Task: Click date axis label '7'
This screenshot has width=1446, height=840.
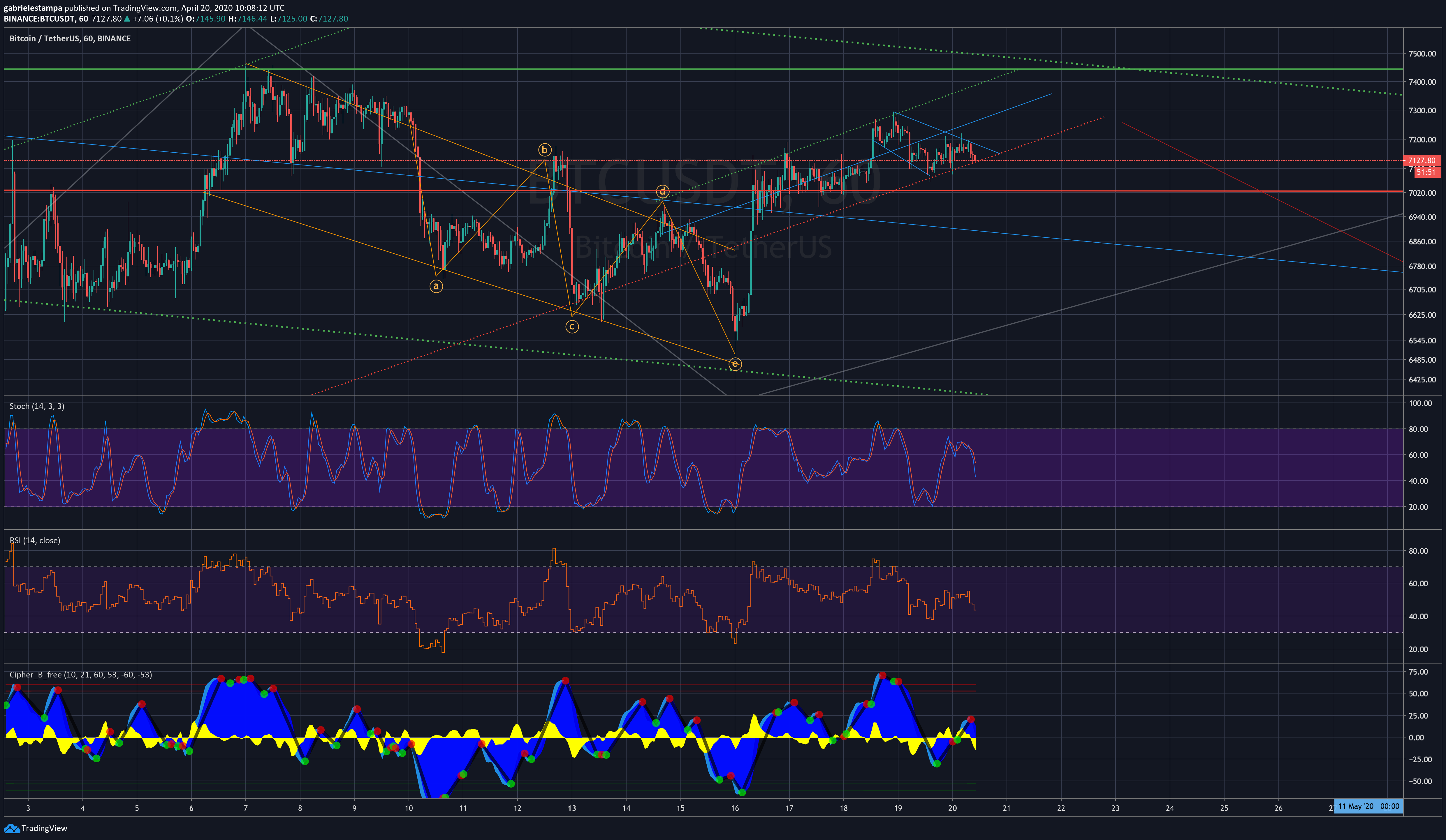Action: 246,808
